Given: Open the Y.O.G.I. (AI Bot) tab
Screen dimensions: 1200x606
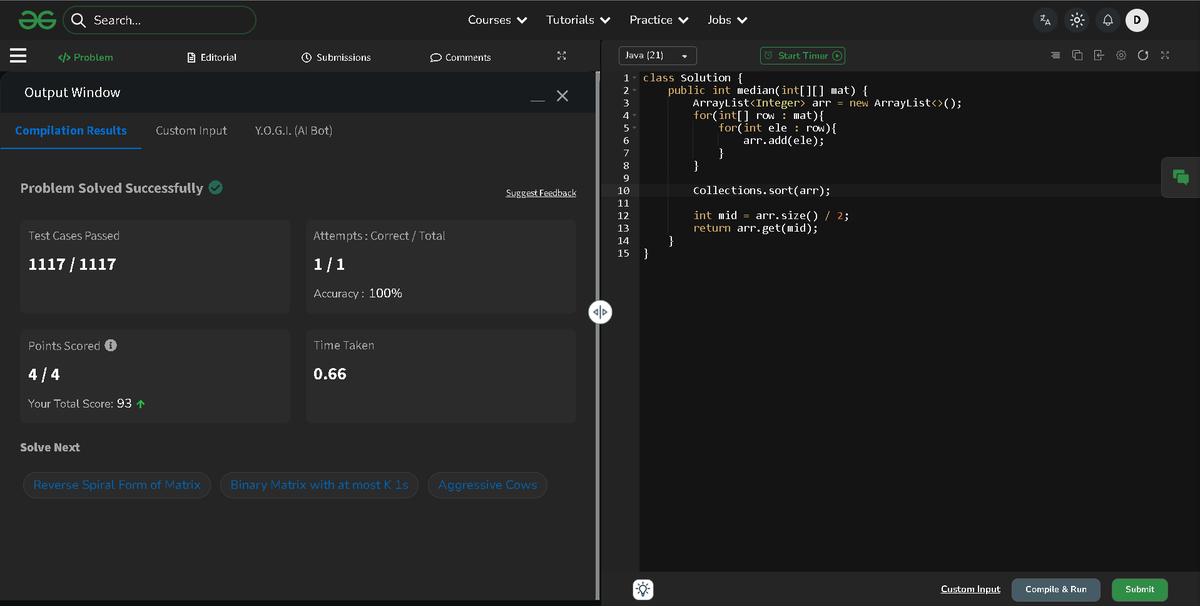Looking at the screenshot, I should (x=294, y=130).
